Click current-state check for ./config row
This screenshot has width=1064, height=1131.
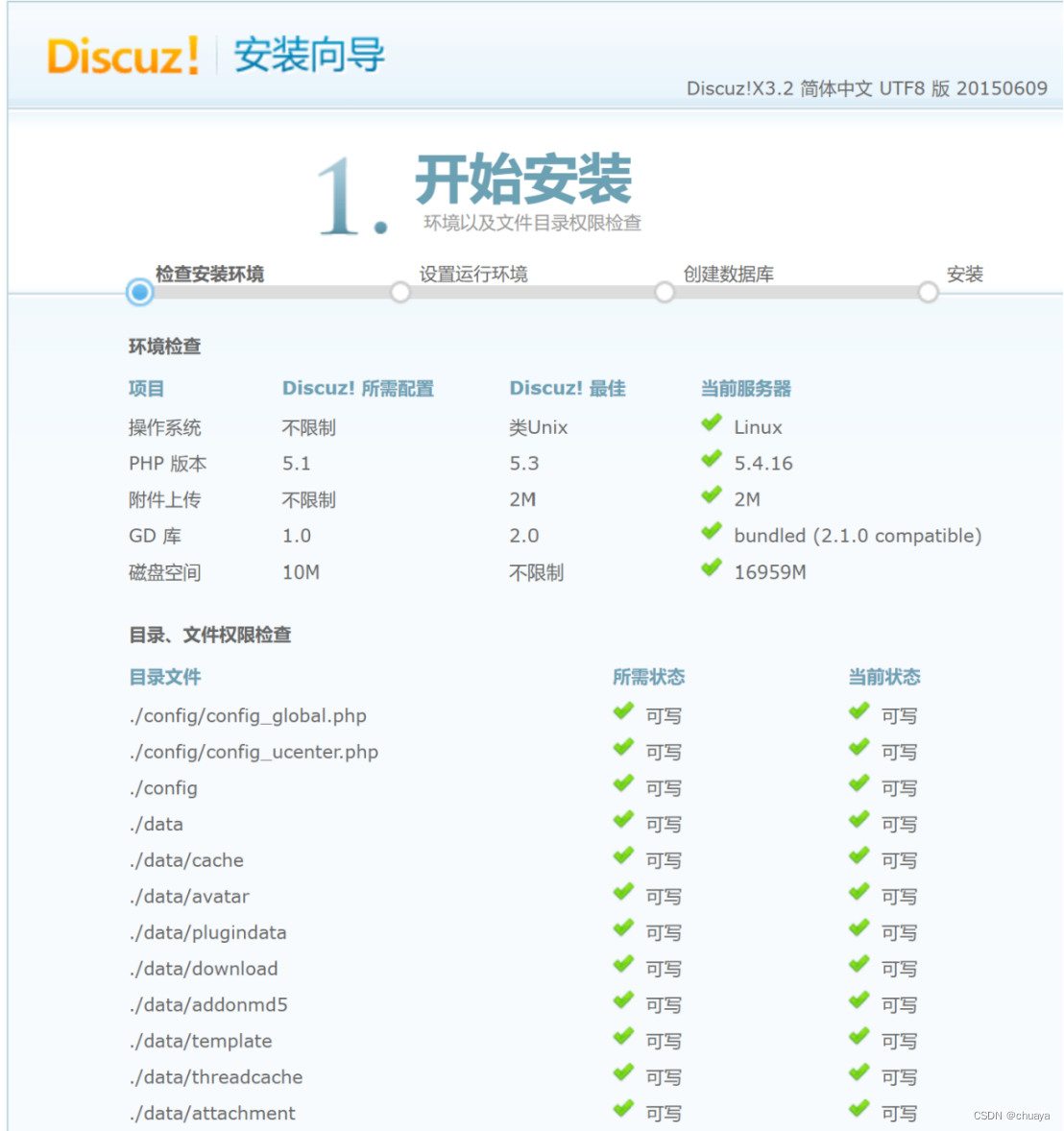pyautogui.click(x=859, y=784)
